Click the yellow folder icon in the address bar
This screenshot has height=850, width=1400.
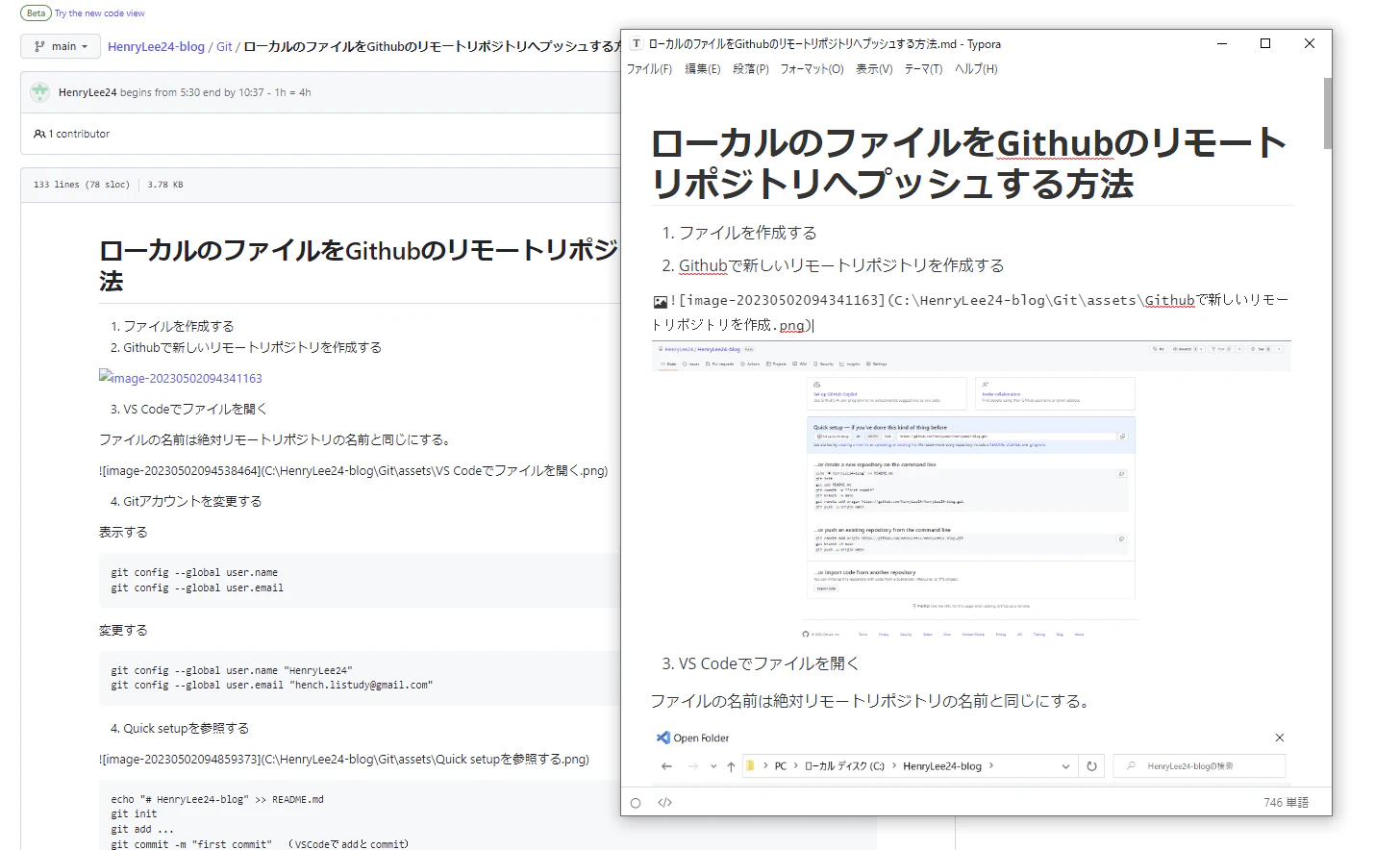click(750, 765)
